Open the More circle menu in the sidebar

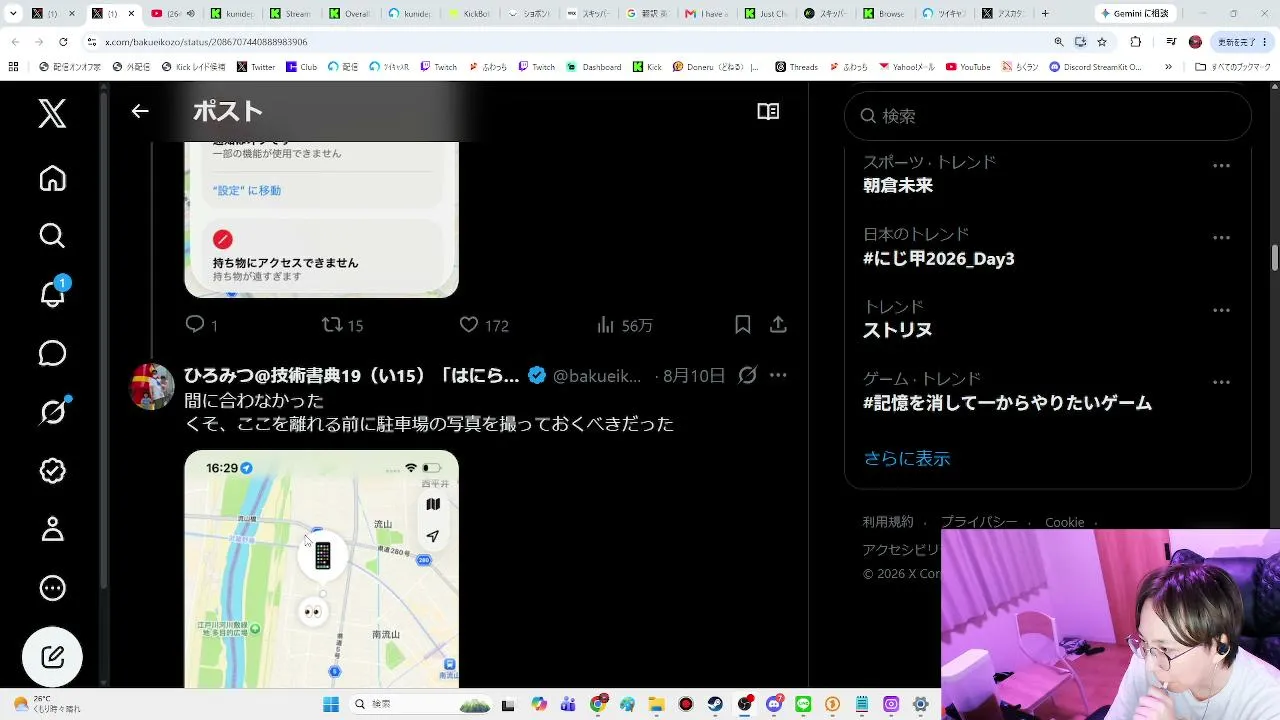point(52,588)
